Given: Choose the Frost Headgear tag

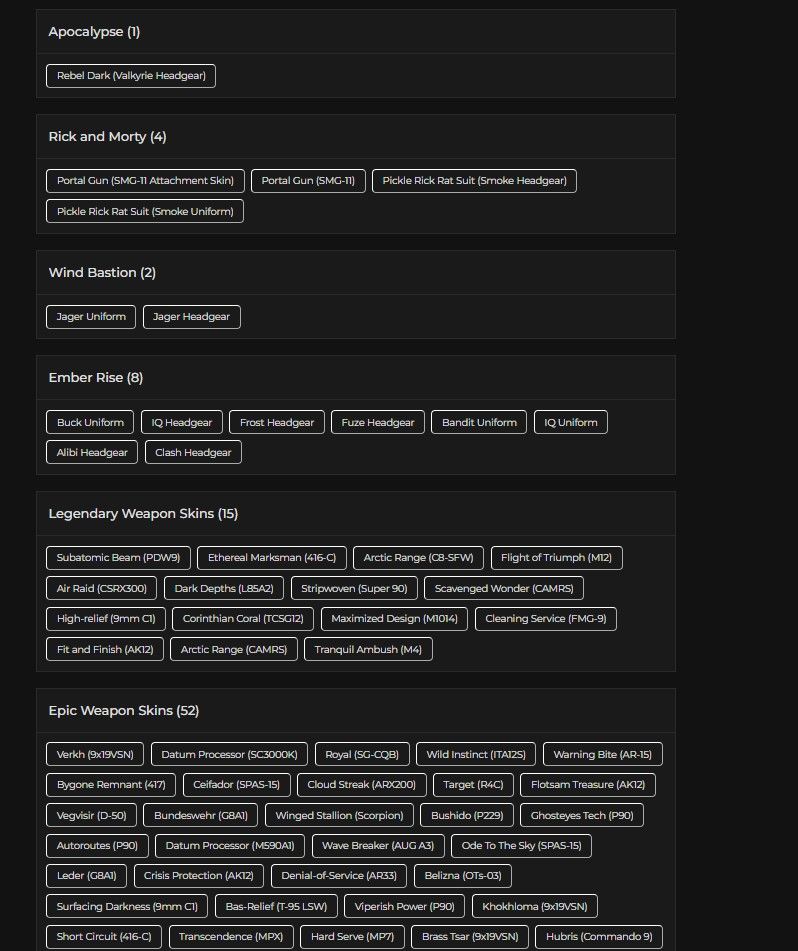Looking at the screenshot, I should point(277,422).
